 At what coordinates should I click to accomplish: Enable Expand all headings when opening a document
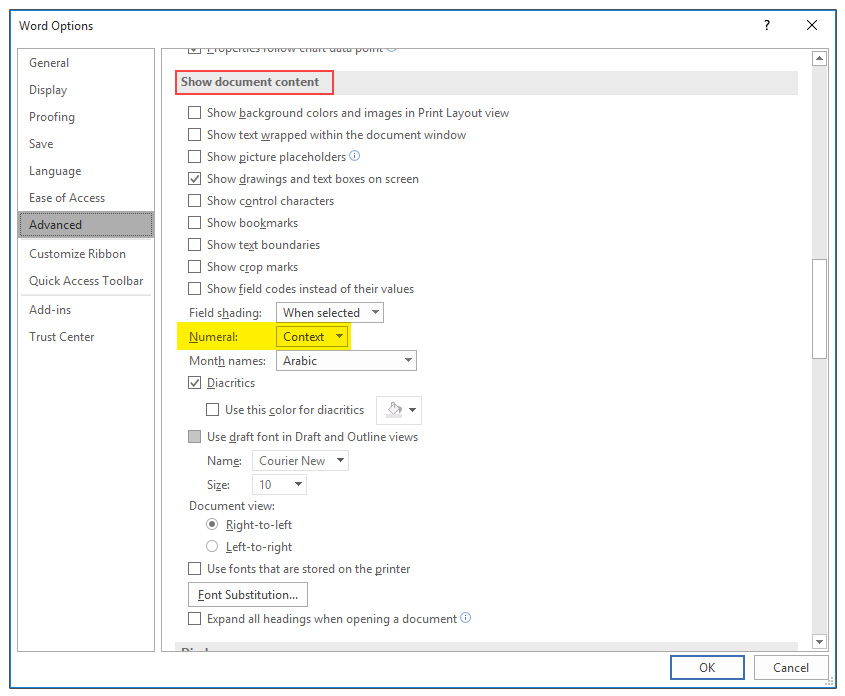click(x=194, y=618)
